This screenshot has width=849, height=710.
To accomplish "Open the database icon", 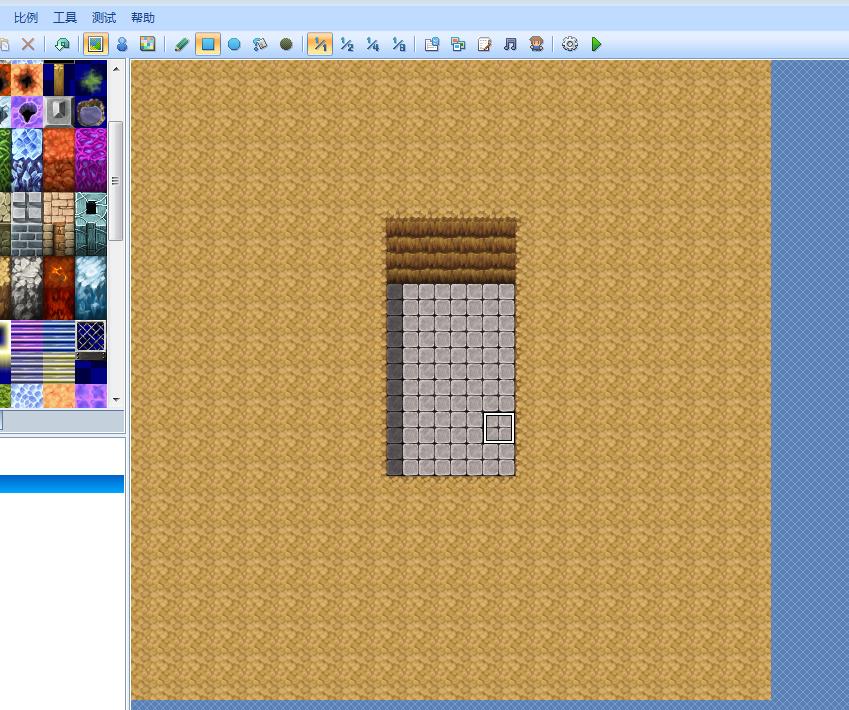I will point(432,44).
